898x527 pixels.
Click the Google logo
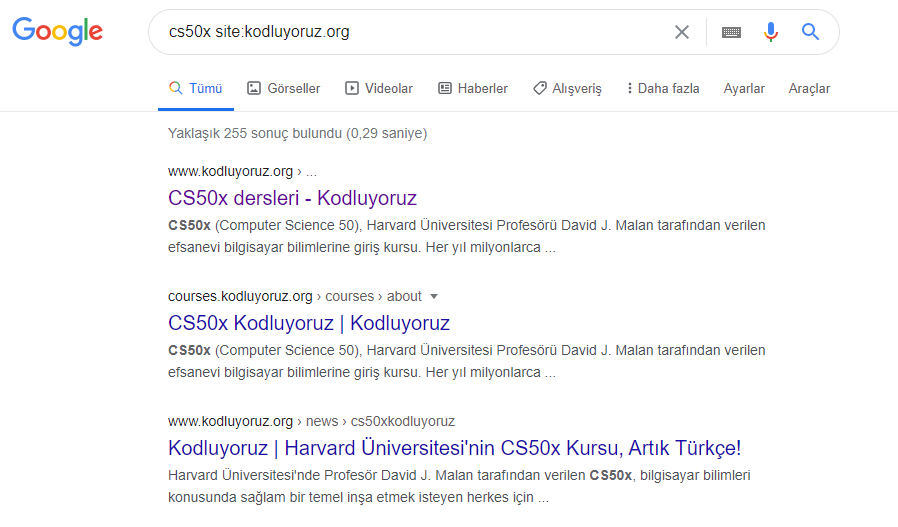[57, 31]
